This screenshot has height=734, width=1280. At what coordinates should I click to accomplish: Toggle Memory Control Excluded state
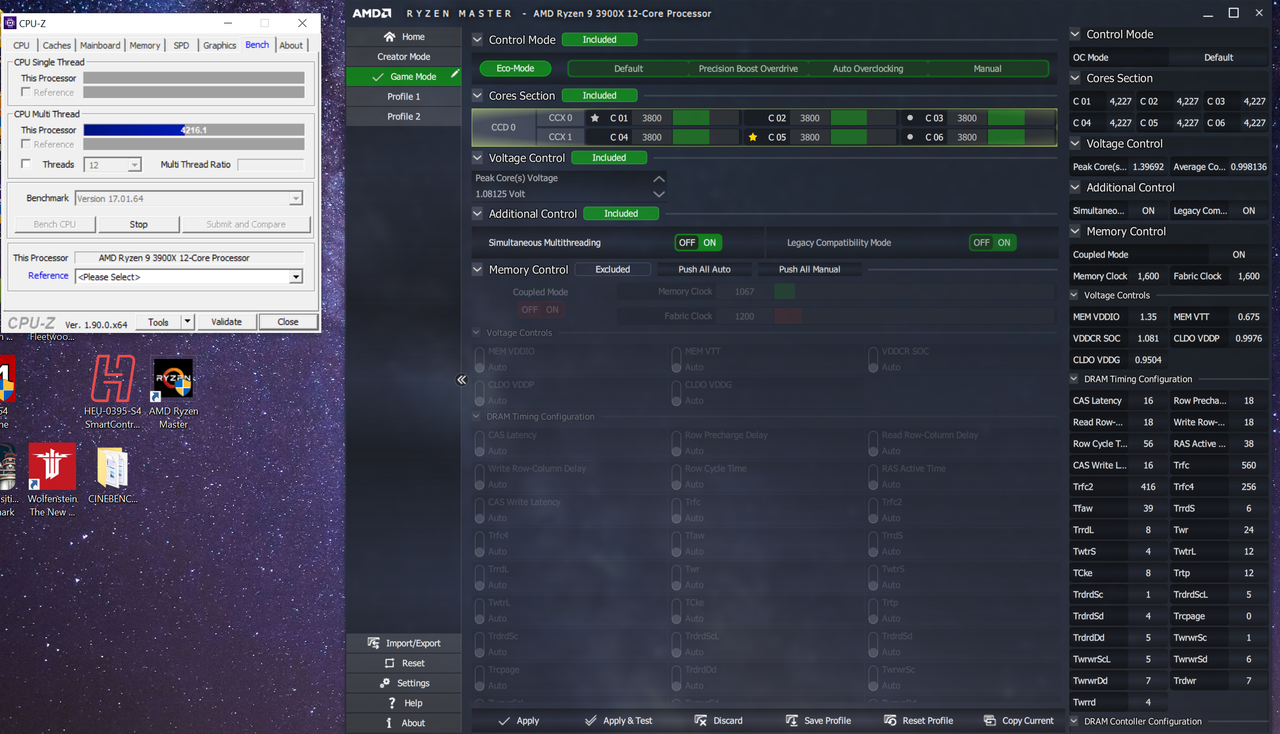pos(613,269)
